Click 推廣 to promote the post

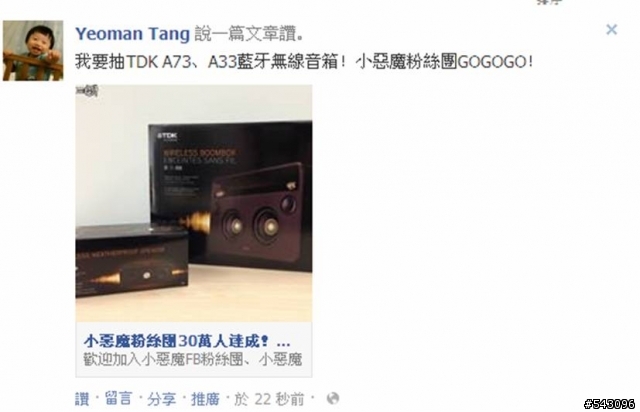205,399
